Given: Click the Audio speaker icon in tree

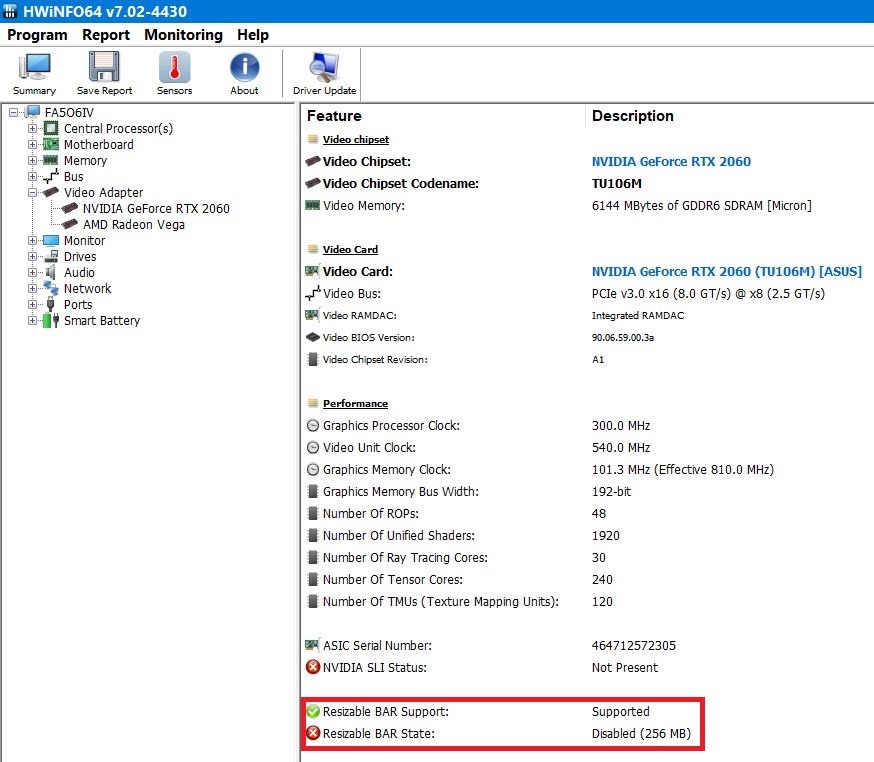Looking at the screenshot, I should (x=51, y=273).
